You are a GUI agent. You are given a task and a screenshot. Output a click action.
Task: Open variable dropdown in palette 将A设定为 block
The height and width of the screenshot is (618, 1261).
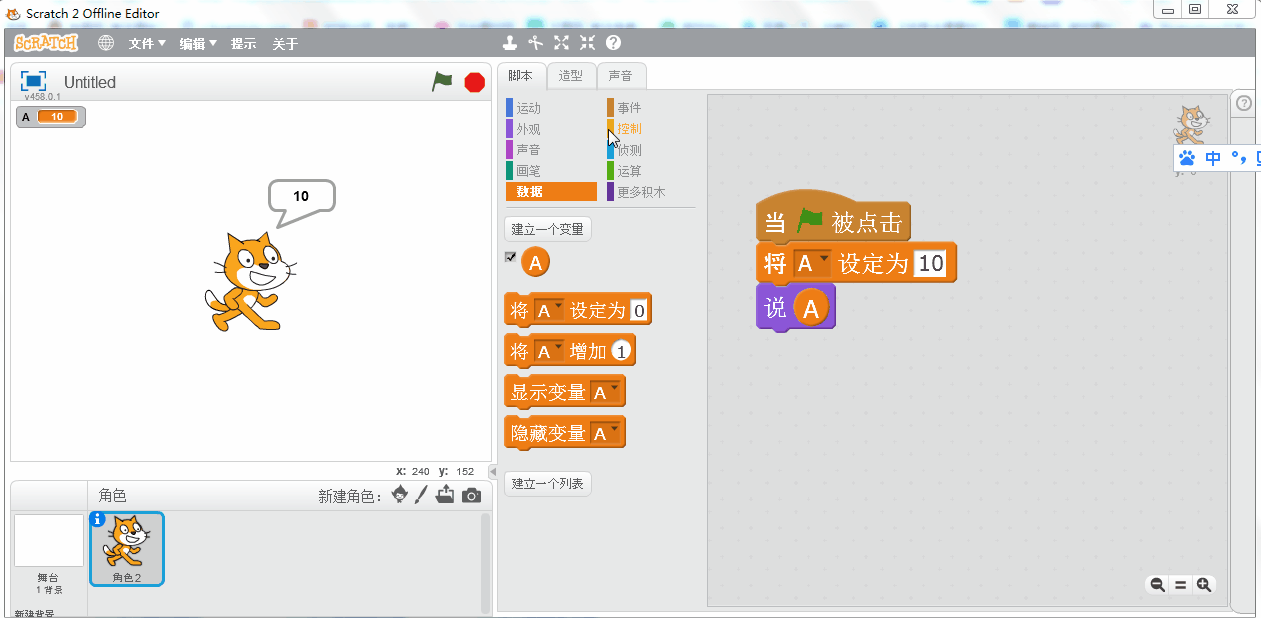click(550, 311)
